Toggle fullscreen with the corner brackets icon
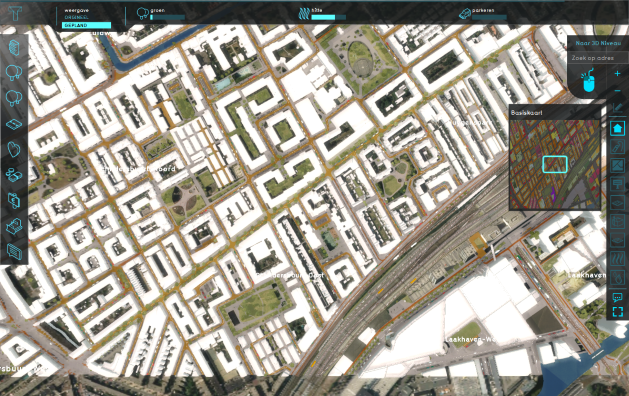The height and width of the screenshot is (396, 629). click(x=618, y=312)
